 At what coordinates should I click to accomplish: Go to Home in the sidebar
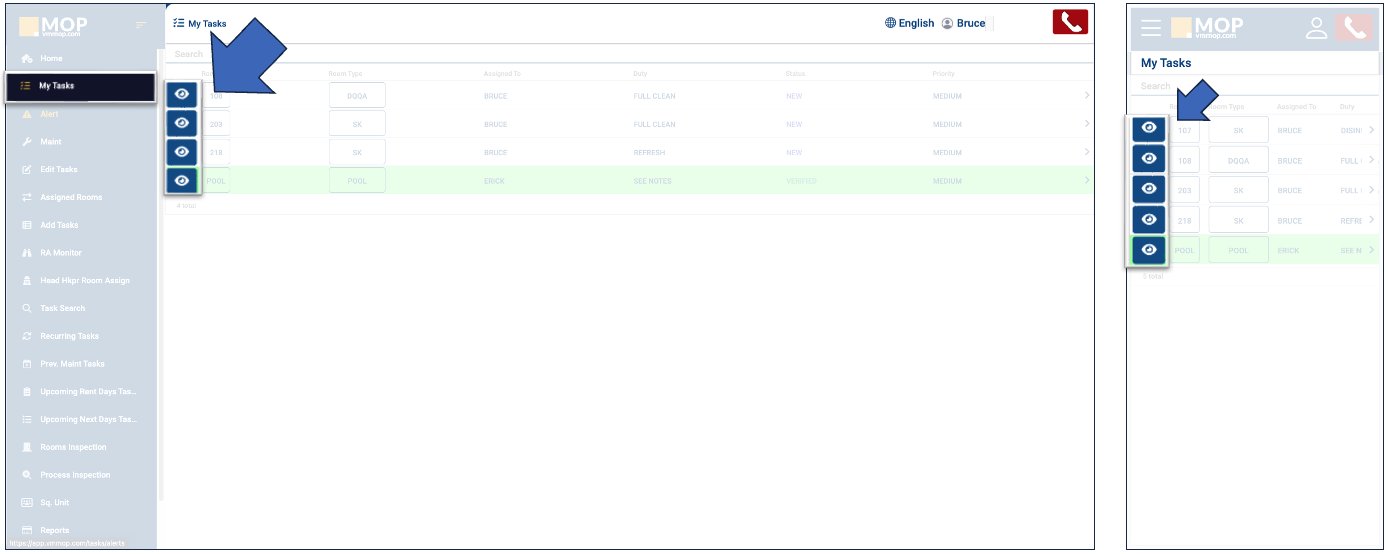click(x=50, y=59)
